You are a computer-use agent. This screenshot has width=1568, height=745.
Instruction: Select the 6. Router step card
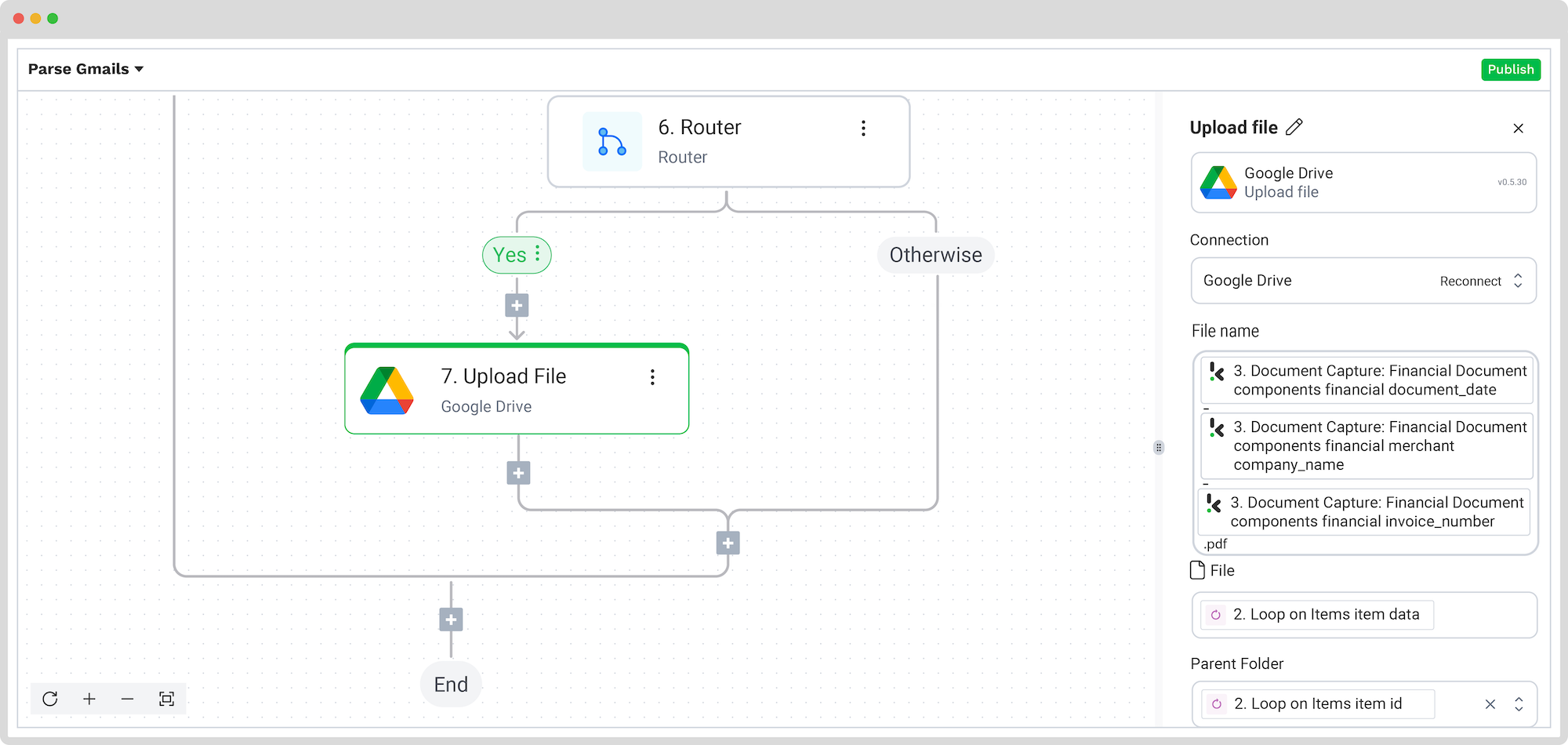728,142
